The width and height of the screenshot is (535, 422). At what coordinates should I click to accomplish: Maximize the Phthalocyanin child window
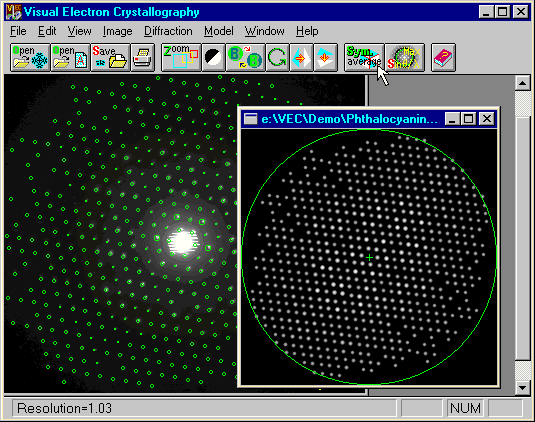(468, 119)
